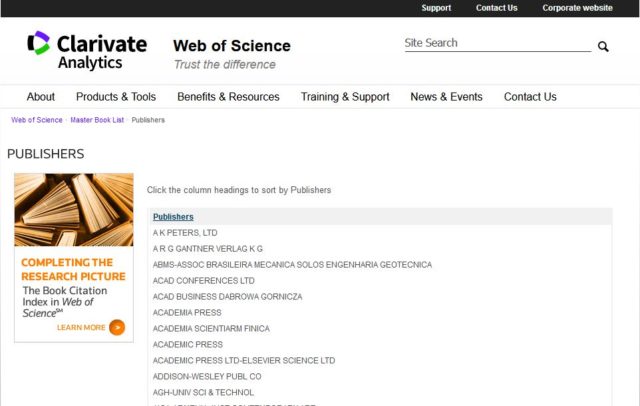The width and height of the screenshot is (640, 406).
Task: Select the ACADEMIC PRESS row
Action: coord(380,344)
